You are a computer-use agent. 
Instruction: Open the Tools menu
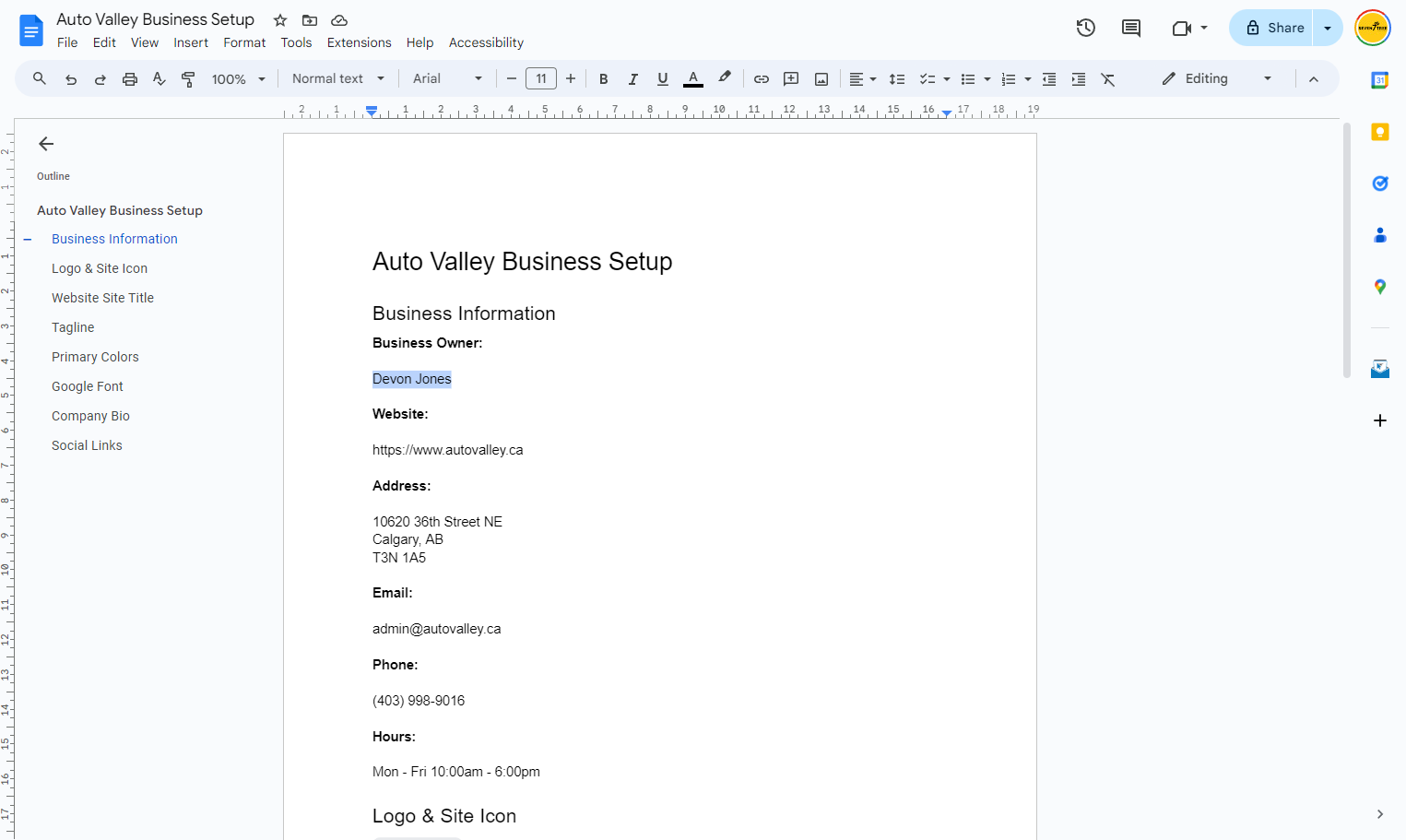(x=296, y=42)
